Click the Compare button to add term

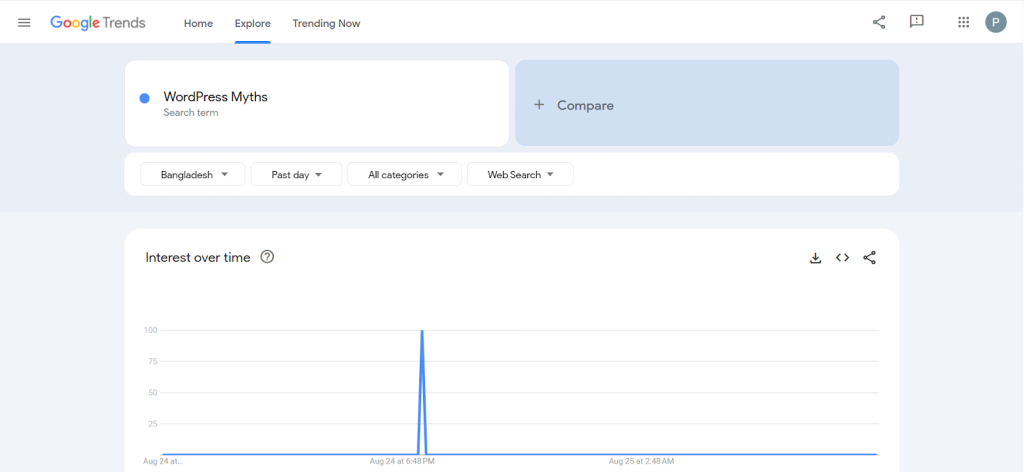(x=707, y=103)
